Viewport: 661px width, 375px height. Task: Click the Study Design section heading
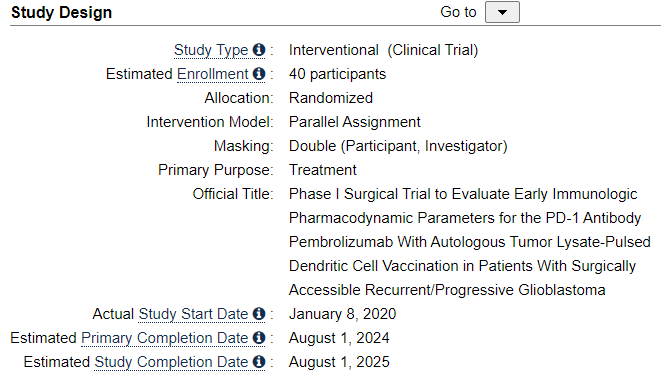click(62, 13)
